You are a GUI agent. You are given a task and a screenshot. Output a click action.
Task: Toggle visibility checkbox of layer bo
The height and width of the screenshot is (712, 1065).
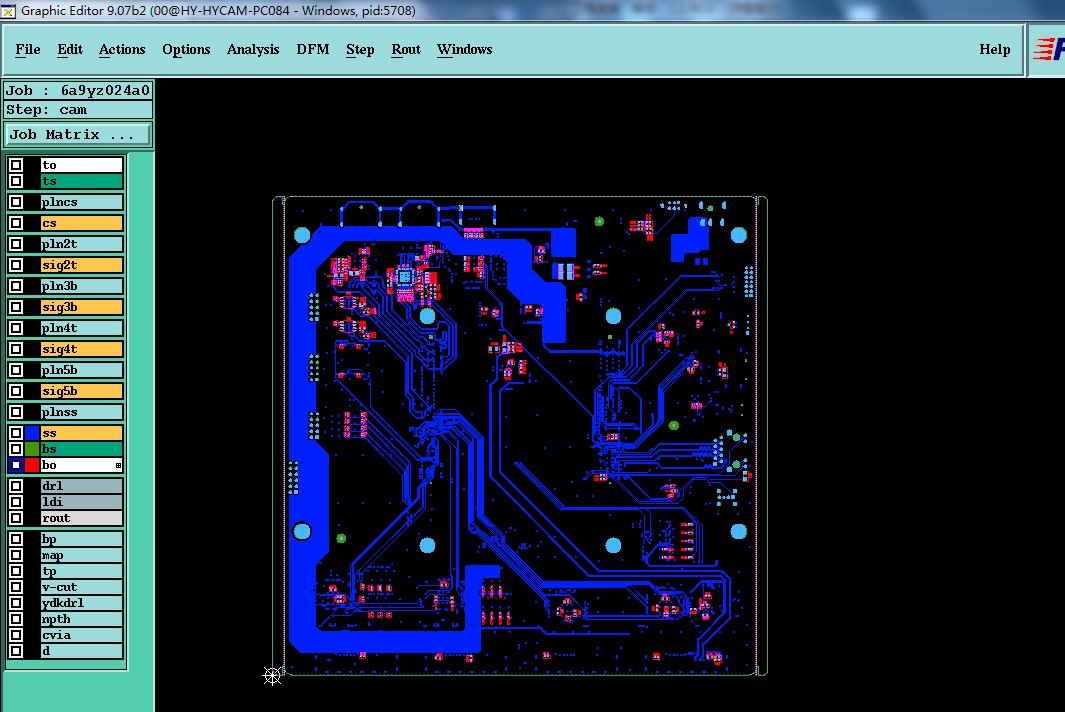pos(16,465)
